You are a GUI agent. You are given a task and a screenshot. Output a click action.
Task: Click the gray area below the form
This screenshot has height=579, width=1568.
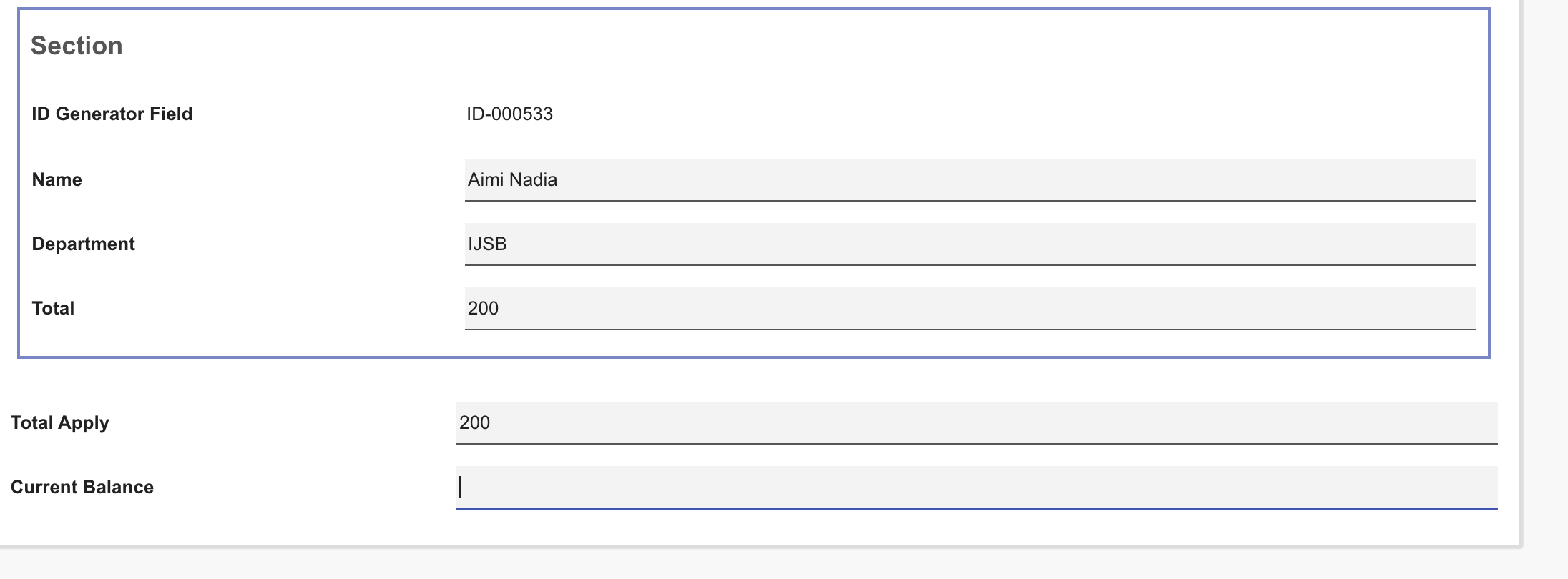pyautogui.click(x=715, y=565)
